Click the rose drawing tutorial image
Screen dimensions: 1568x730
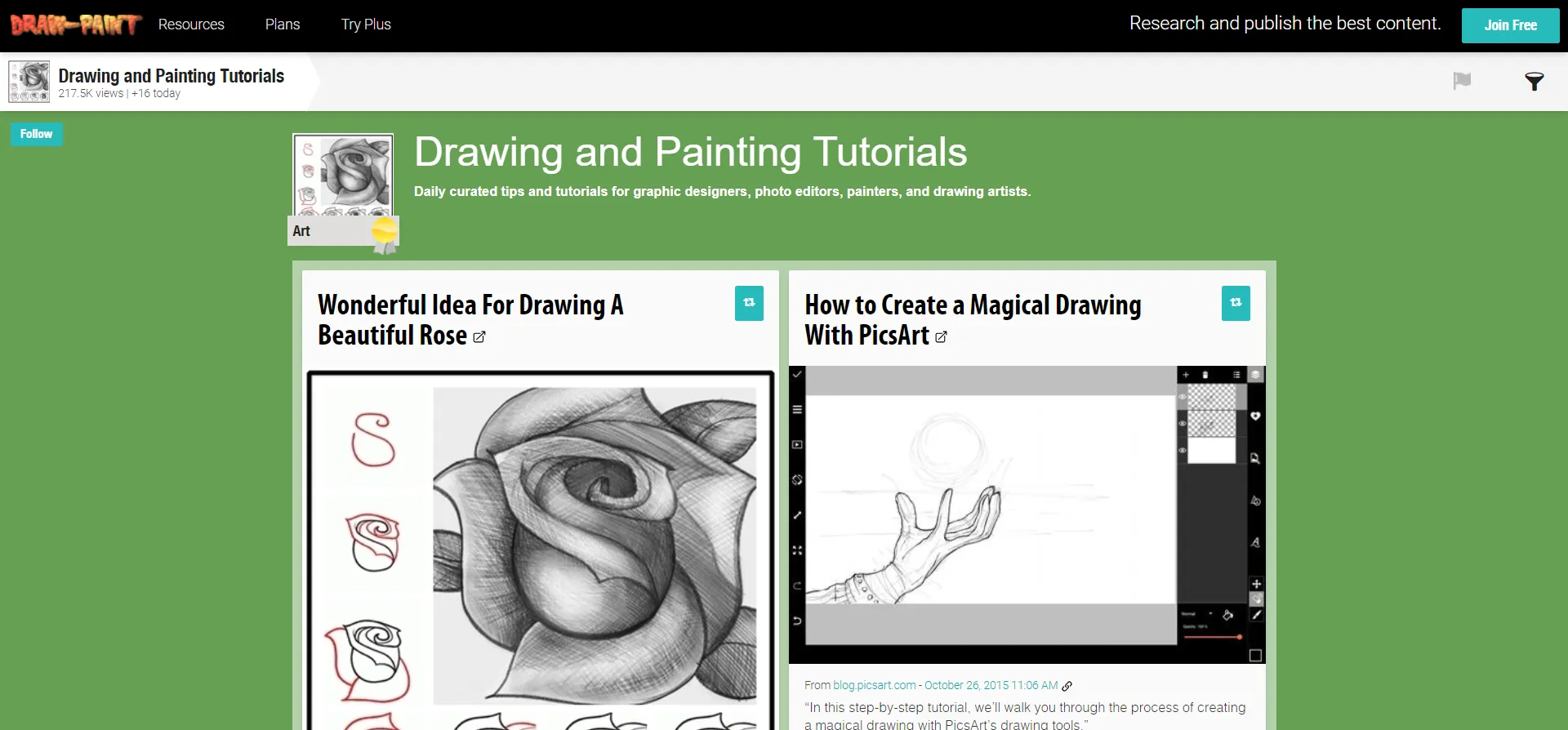point(540,550)
